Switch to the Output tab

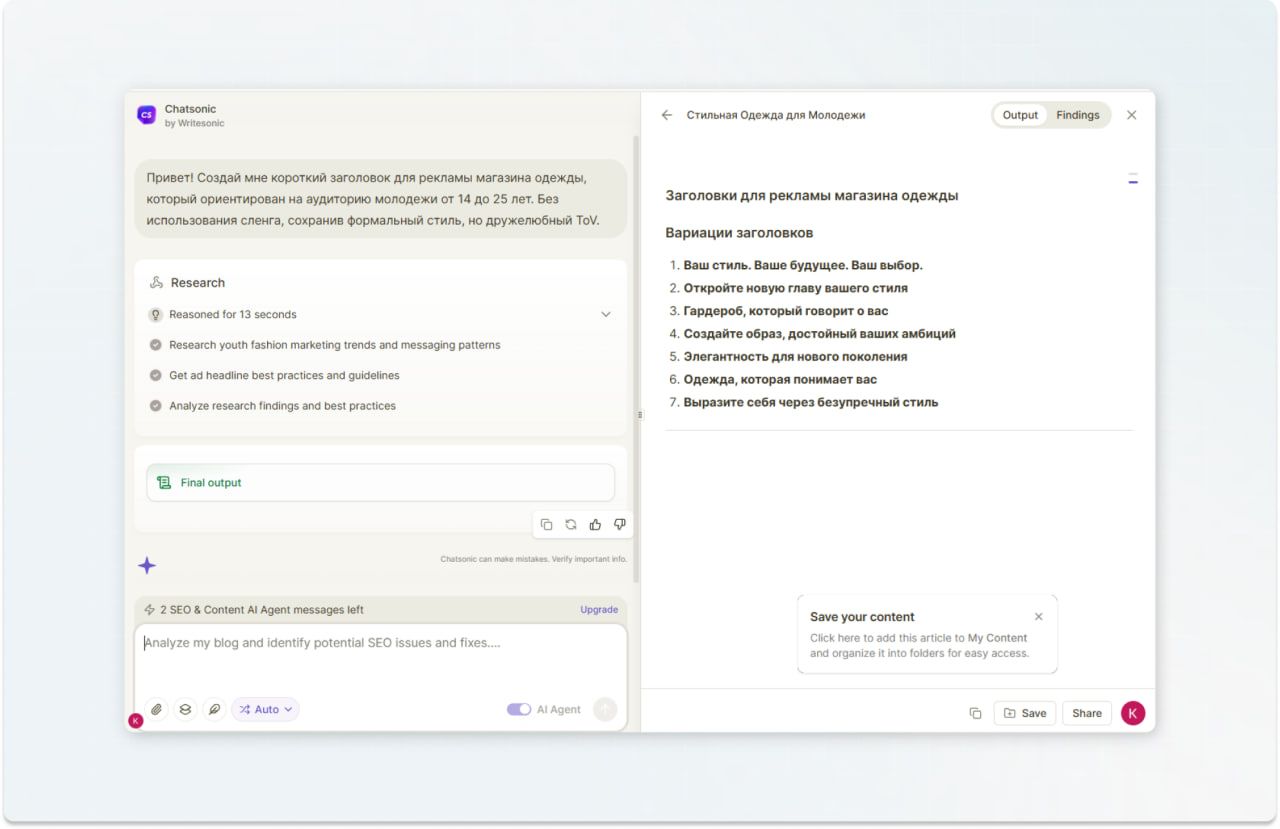point(1020,115)
